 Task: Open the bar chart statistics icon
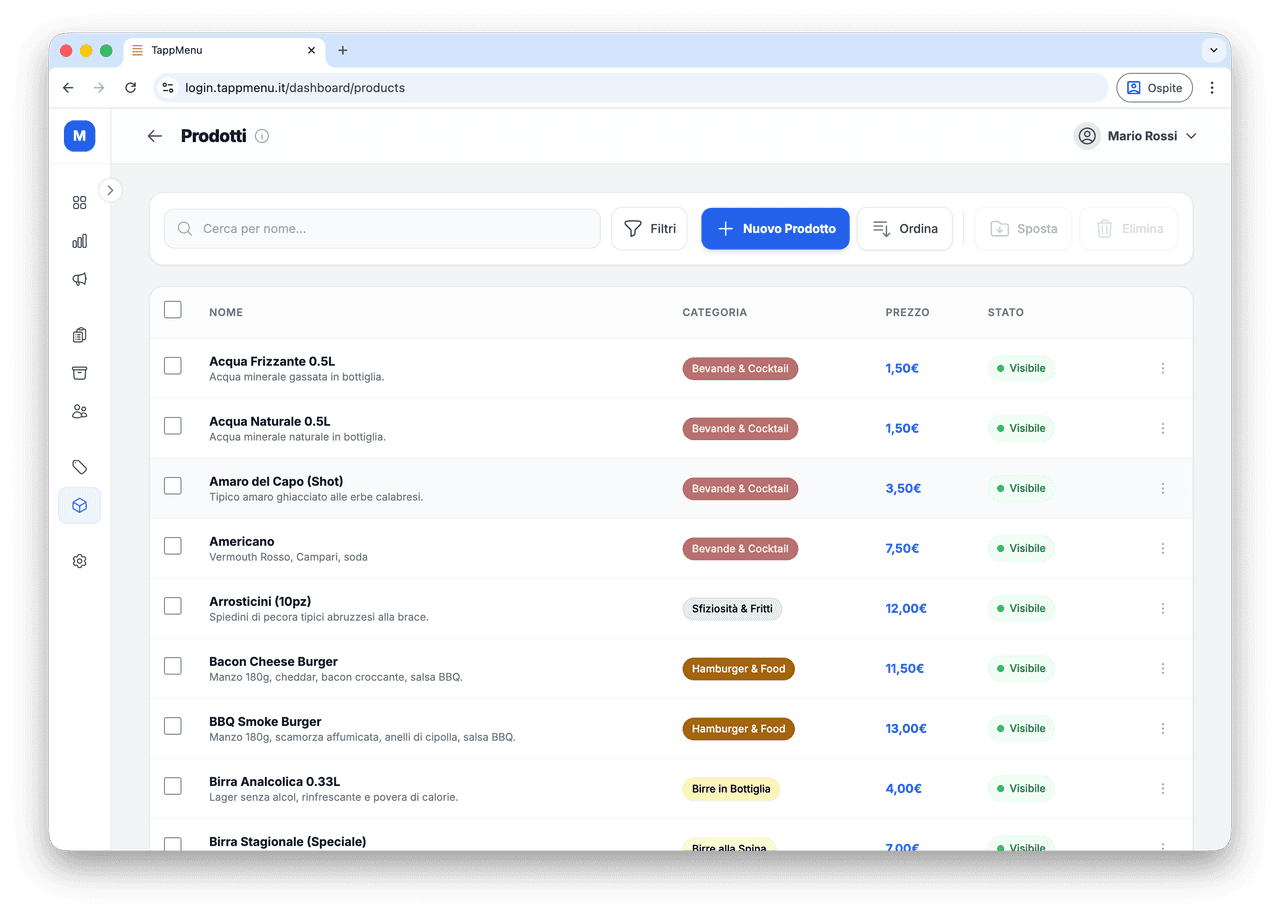click(80, 241)
